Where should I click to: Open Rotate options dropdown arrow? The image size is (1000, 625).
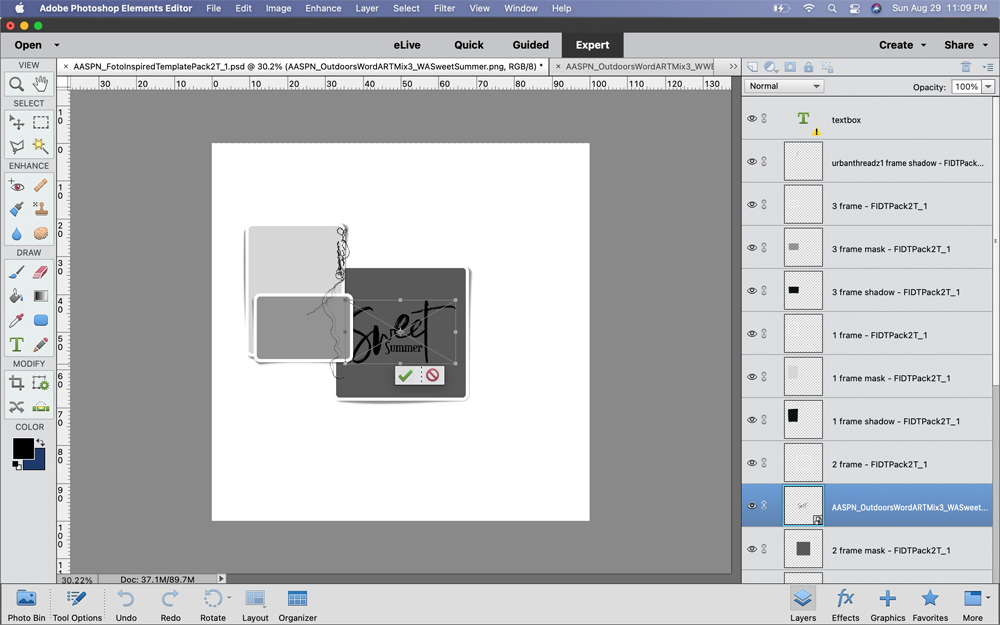pos(229,598)
